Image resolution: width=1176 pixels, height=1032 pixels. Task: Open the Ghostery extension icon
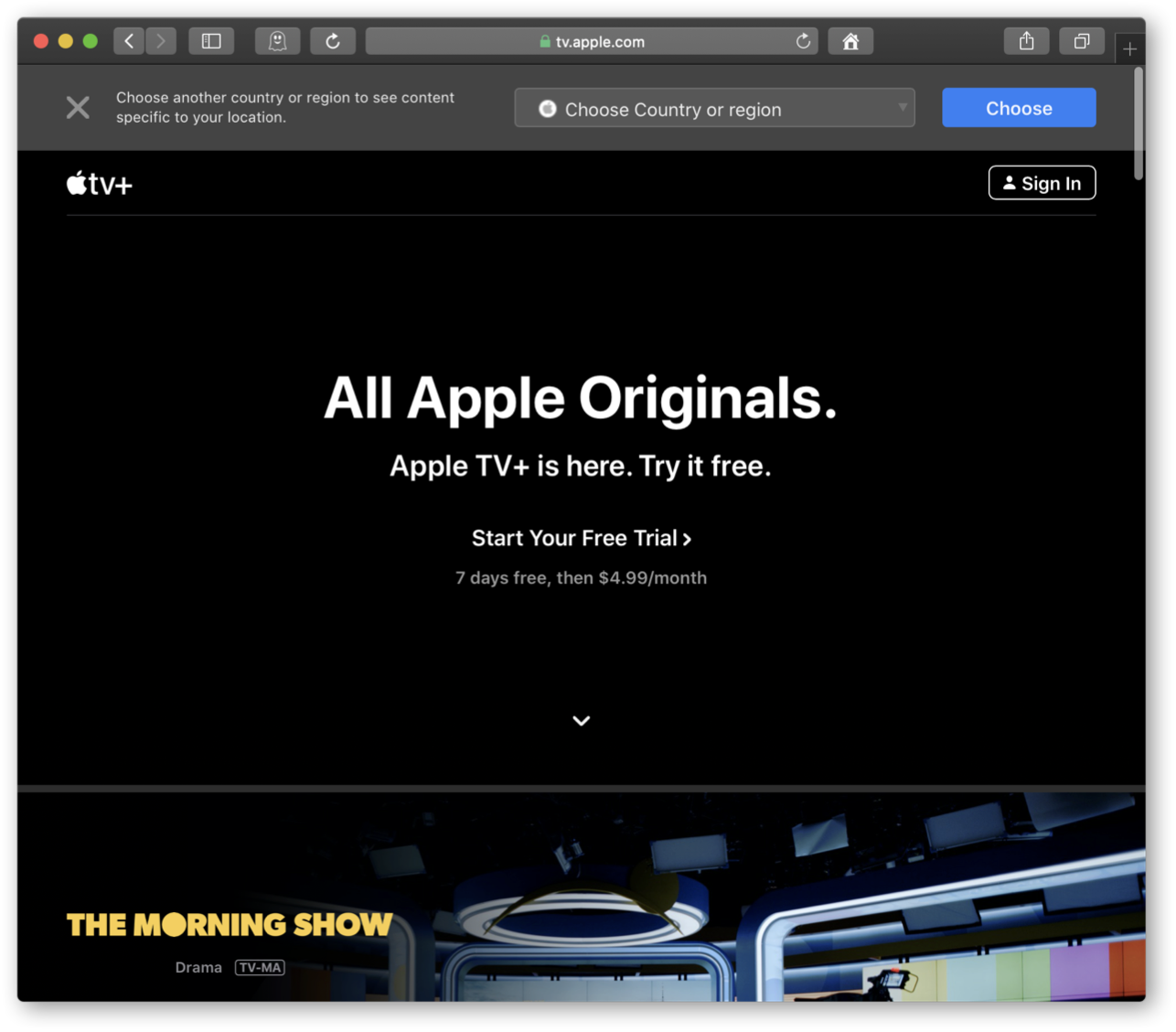click(x=277, y=41)
